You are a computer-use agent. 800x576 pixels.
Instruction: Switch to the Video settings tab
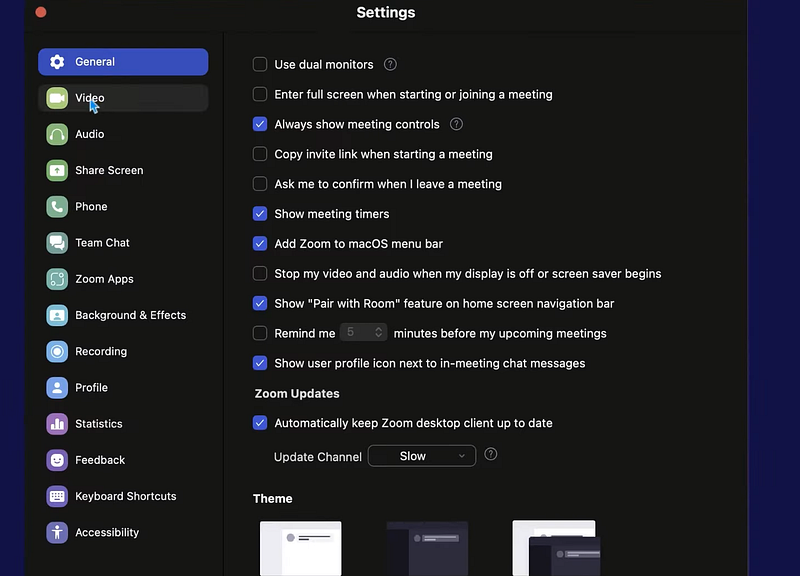123,98
